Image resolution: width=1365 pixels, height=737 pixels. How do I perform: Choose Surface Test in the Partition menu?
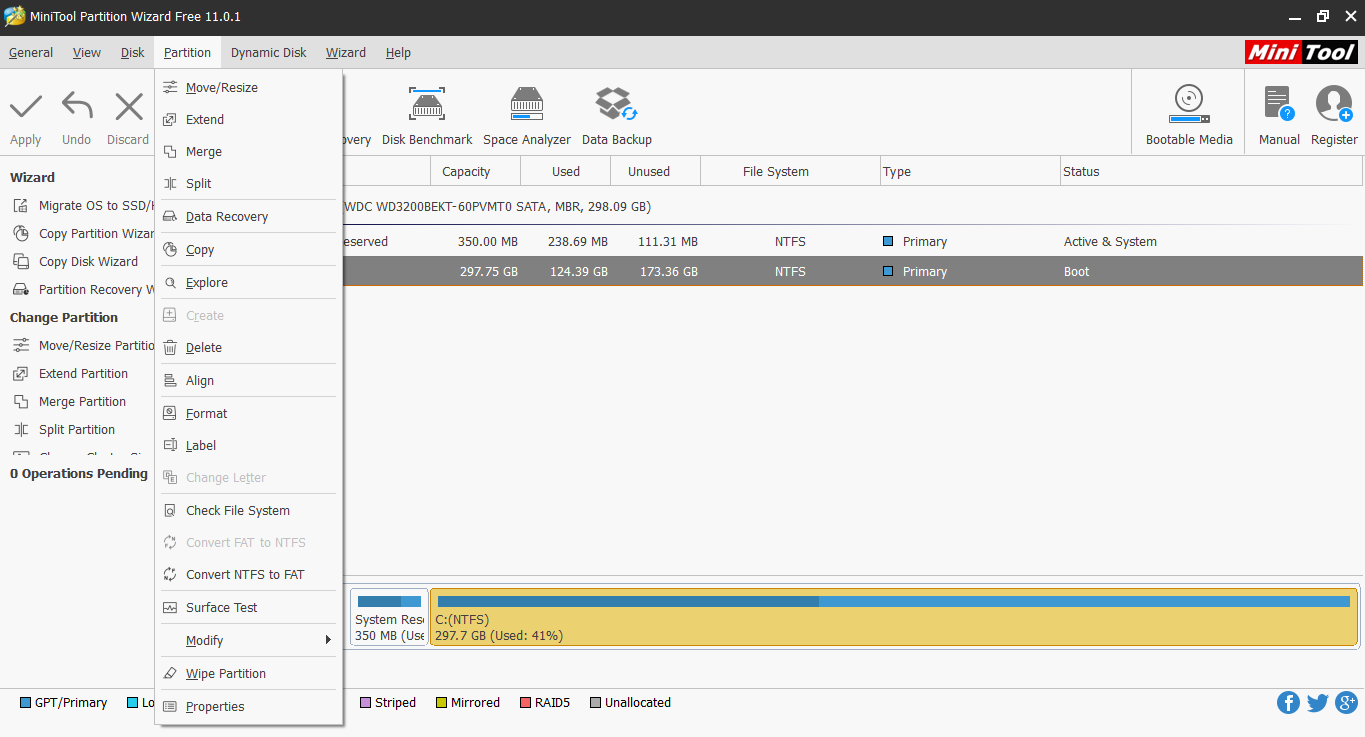[222, 607]
